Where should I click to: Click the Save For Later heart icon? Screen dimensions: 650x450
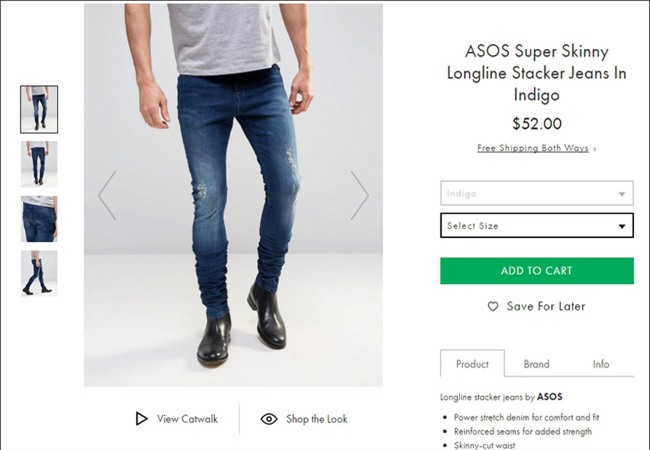pos(492,307)
